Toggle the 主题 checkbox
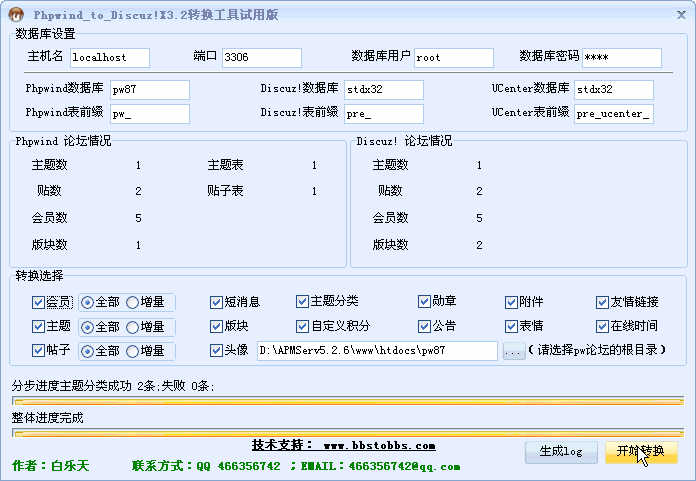 click(x=38, y=327)
